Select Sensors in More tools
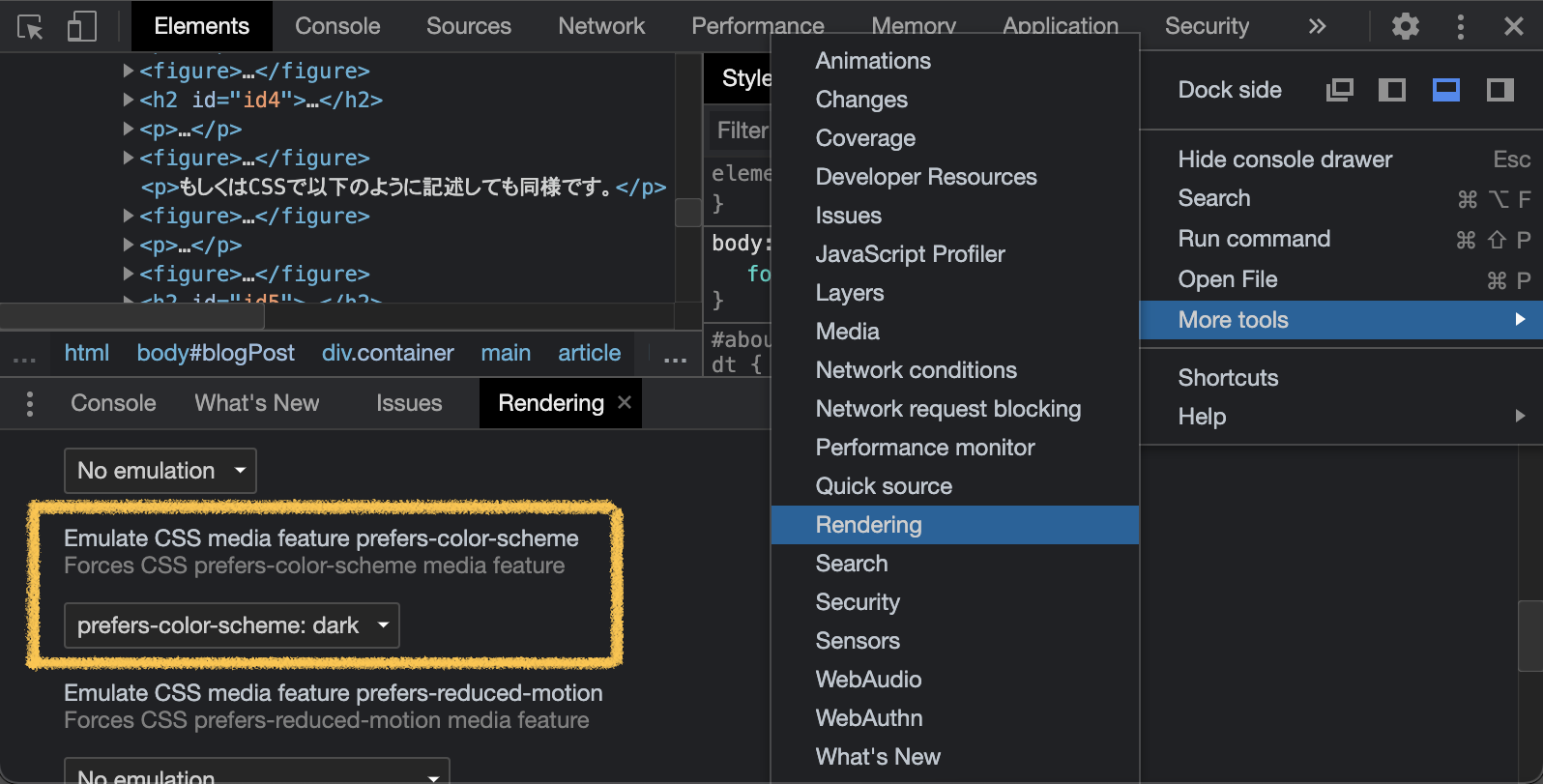The width and height of the screenshot is (1543, 784). 955,641
